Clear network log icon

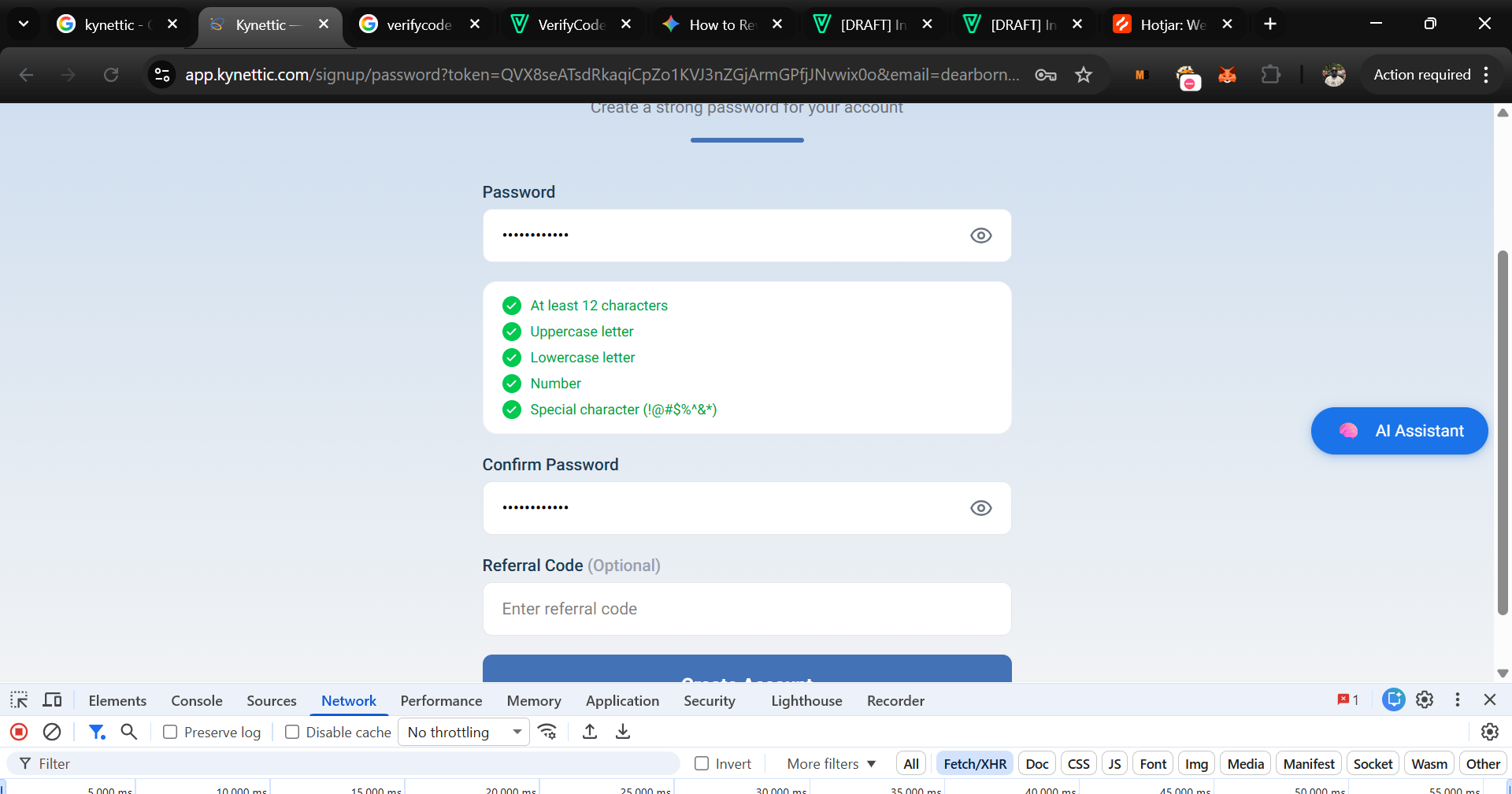tap(52, 732)
